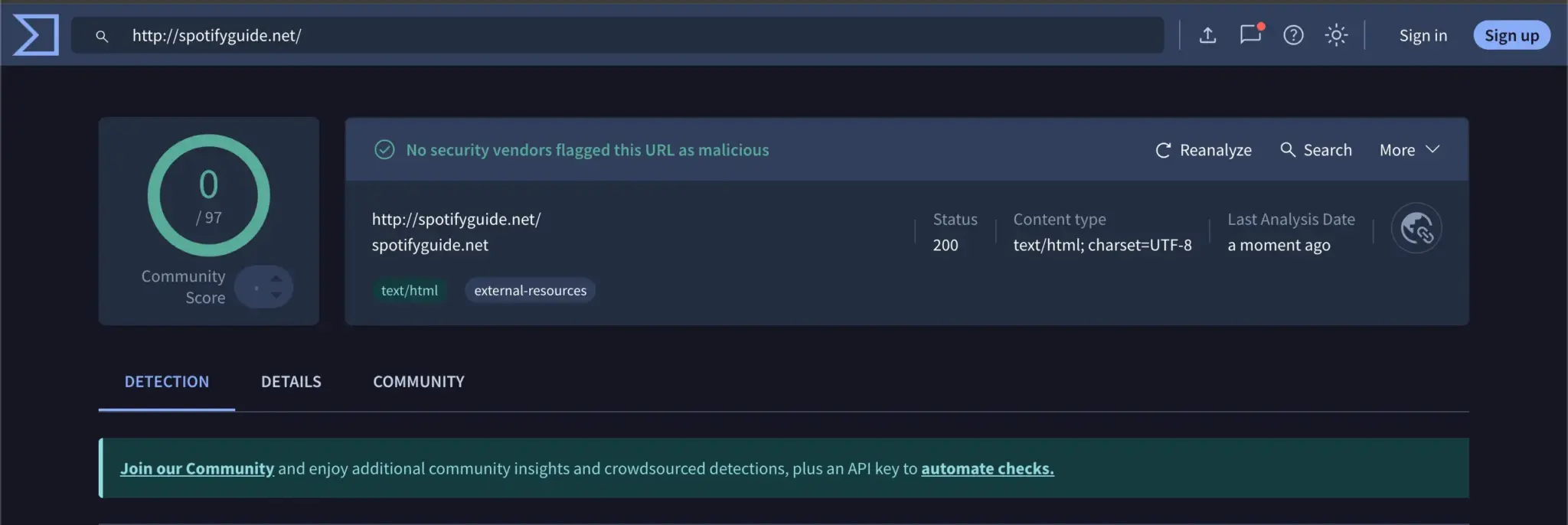Click the Reanalyze button
1568x525 pixels.
point(1204,150)
